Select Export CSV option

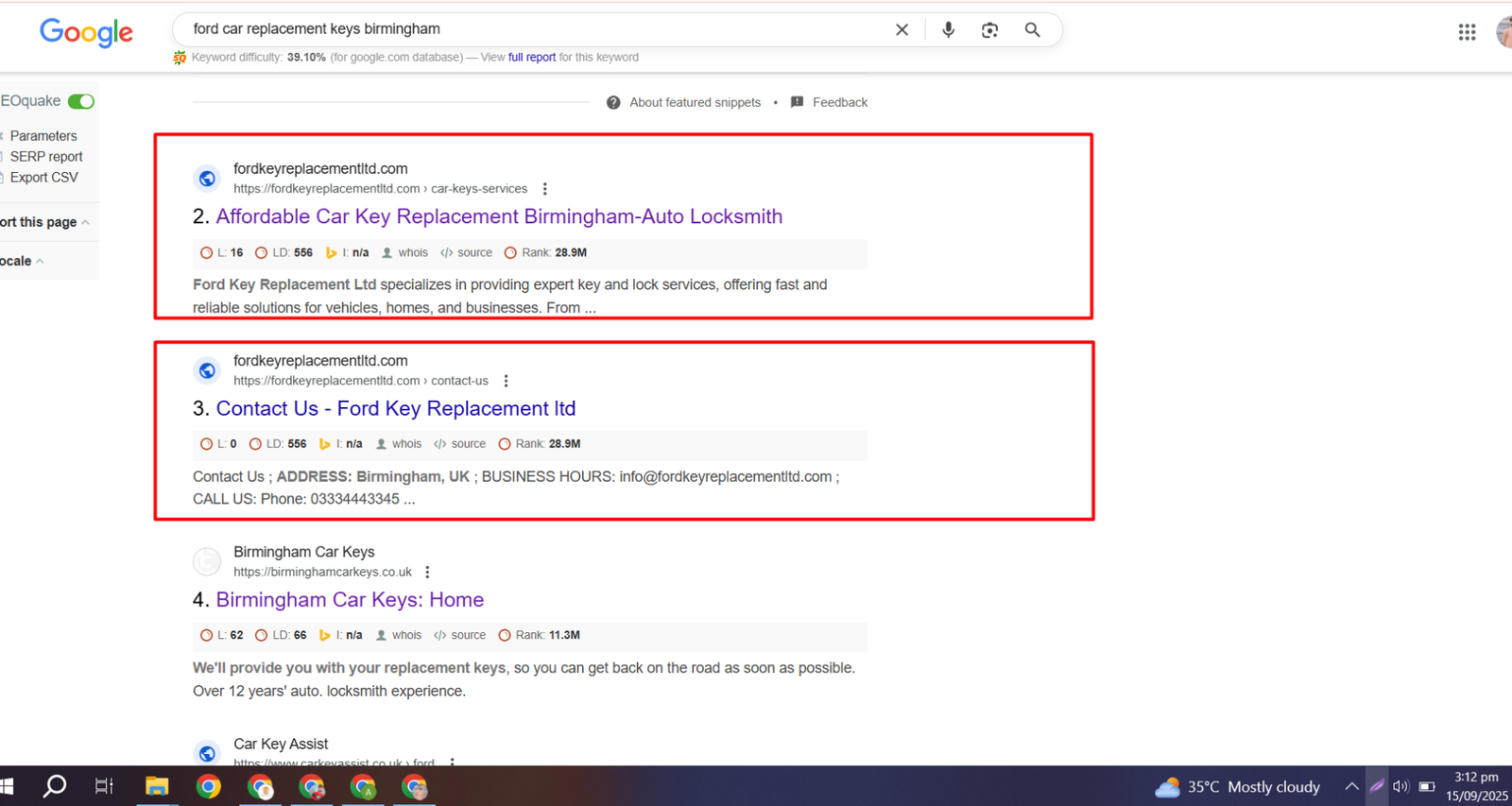(x=43, y=178)
